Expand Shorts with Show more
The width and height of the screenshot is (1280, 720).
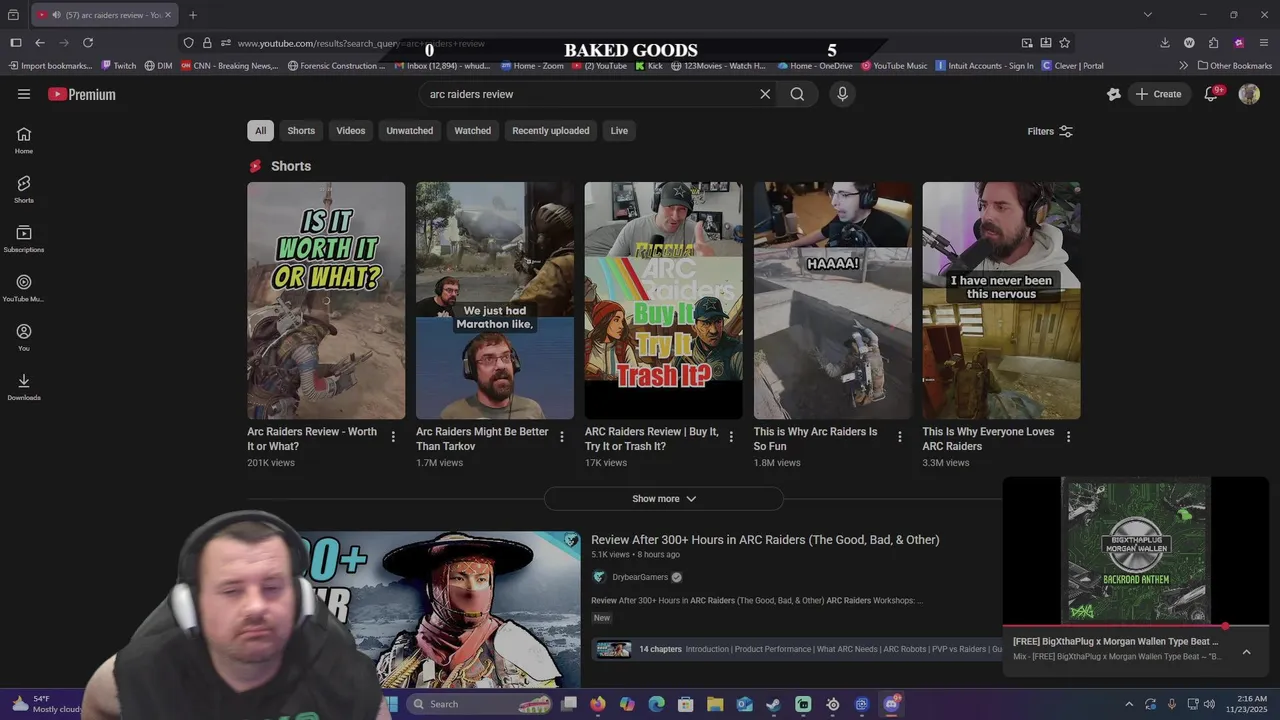[x=664, y=499]
